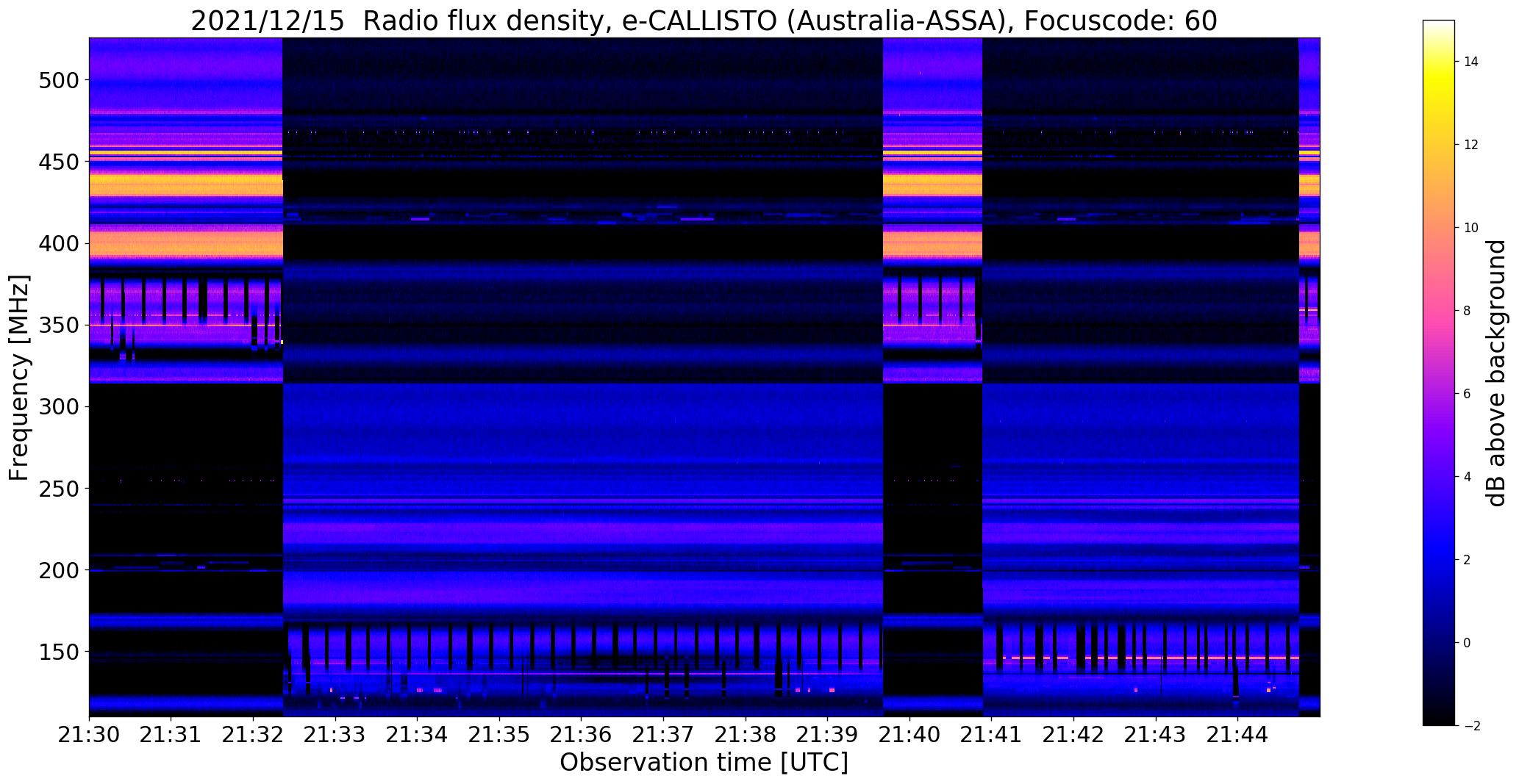Click the colorbar 8 tick label
Viewport: 1519px width, 784px height.
point(1467,311)
